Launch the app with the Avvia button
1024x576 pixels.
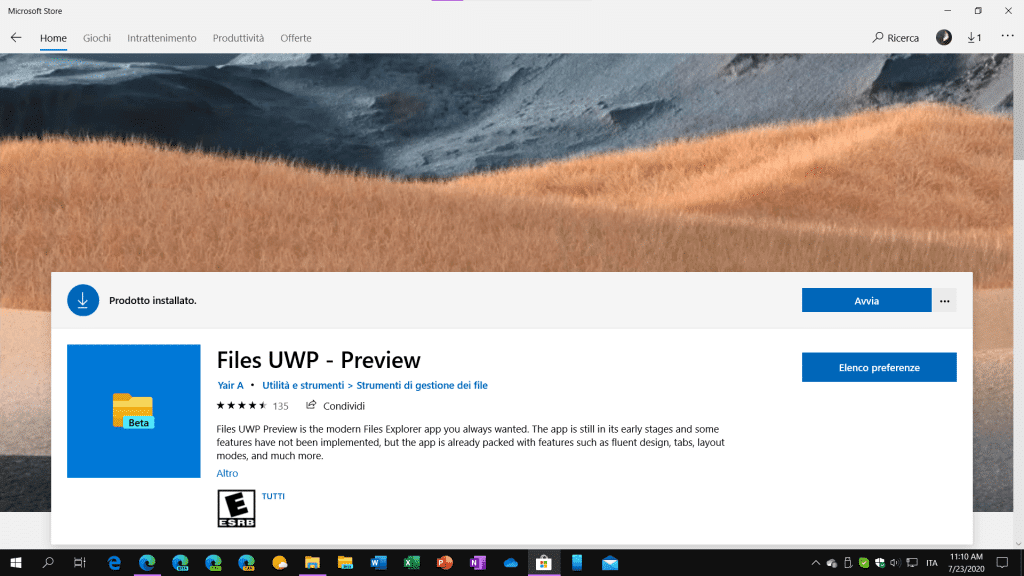(x=866, y=300)
